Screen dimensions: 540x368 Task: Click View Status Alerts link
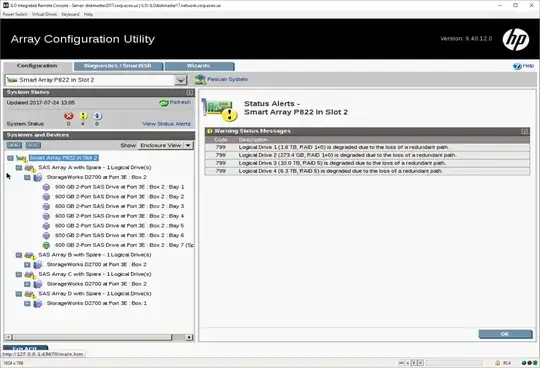point(166,124)
